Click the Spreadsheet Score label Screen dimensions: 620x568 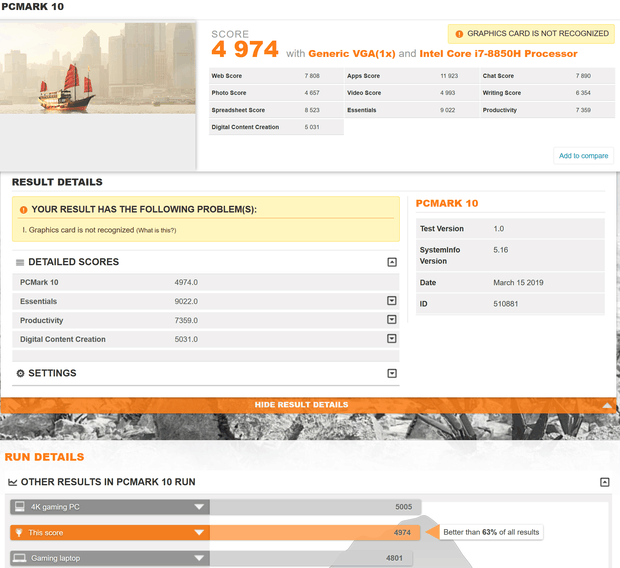[x=238, y=110]
